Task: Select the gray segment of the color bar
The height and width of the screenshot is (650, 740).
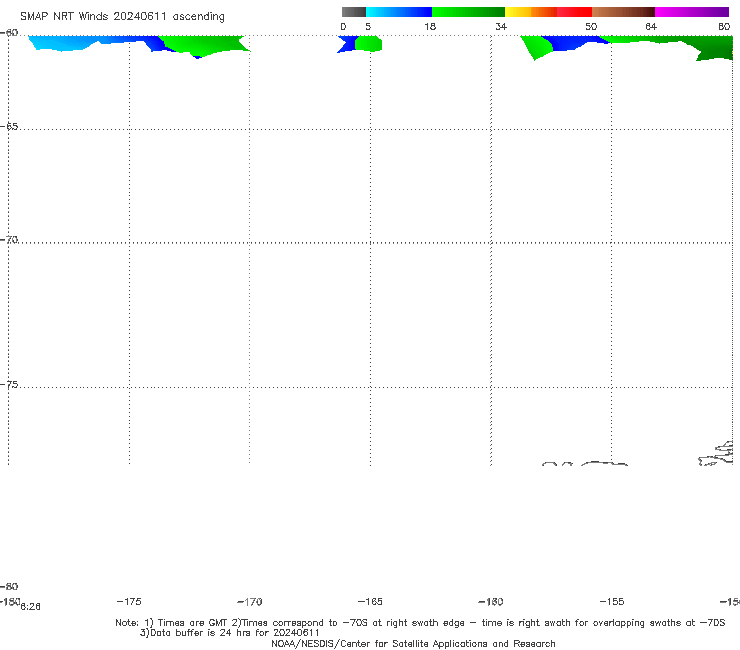Action: point(354,12)
